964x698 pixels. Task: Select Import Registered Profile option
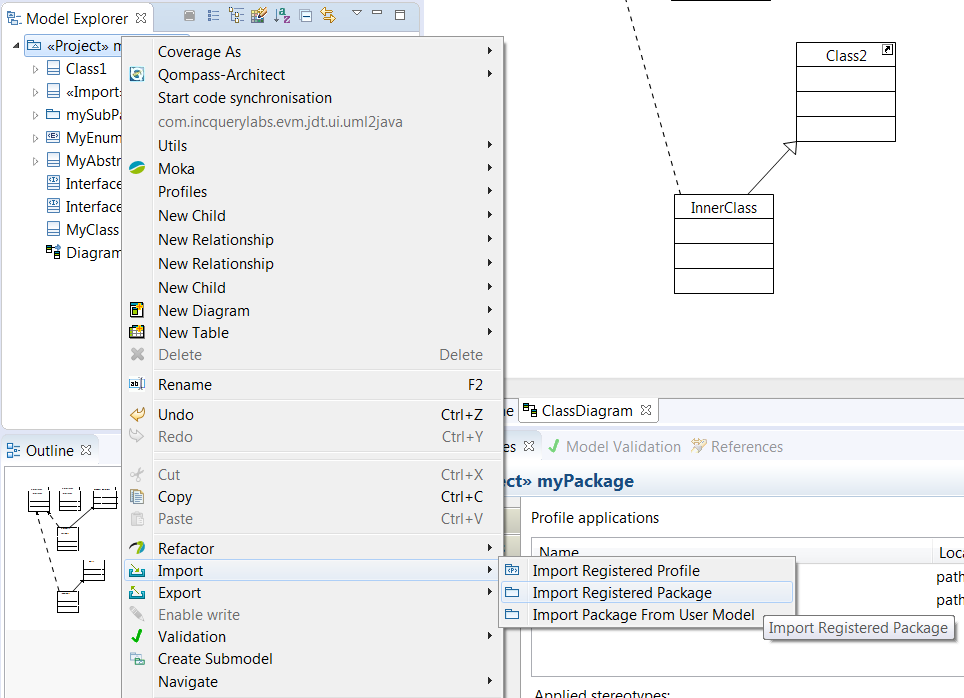[x=615, y=571]
